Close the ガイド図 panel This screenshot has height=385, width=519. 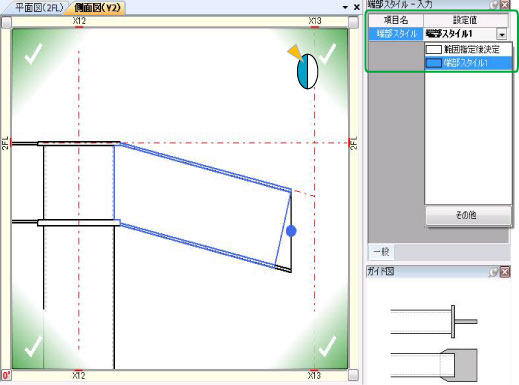click(505, 272)
